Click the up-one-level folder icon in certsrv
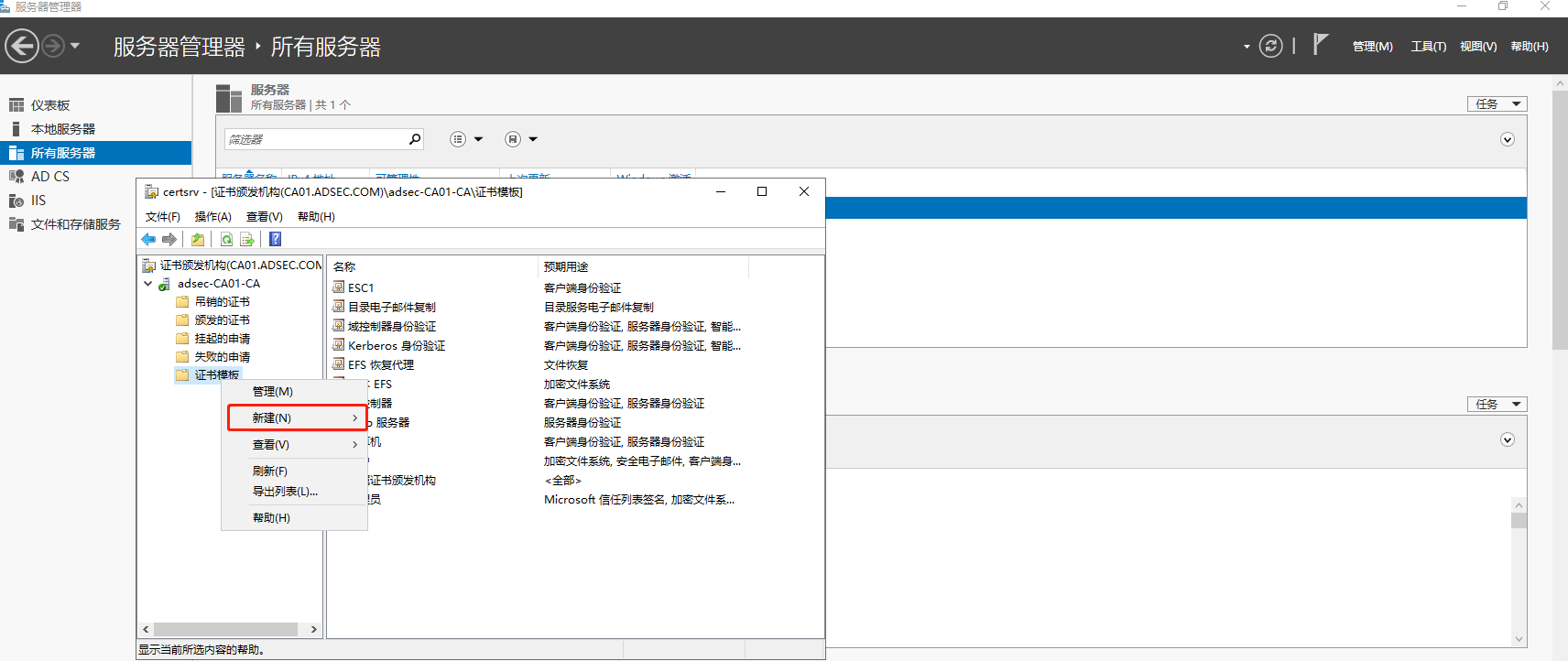 [198, 240]
